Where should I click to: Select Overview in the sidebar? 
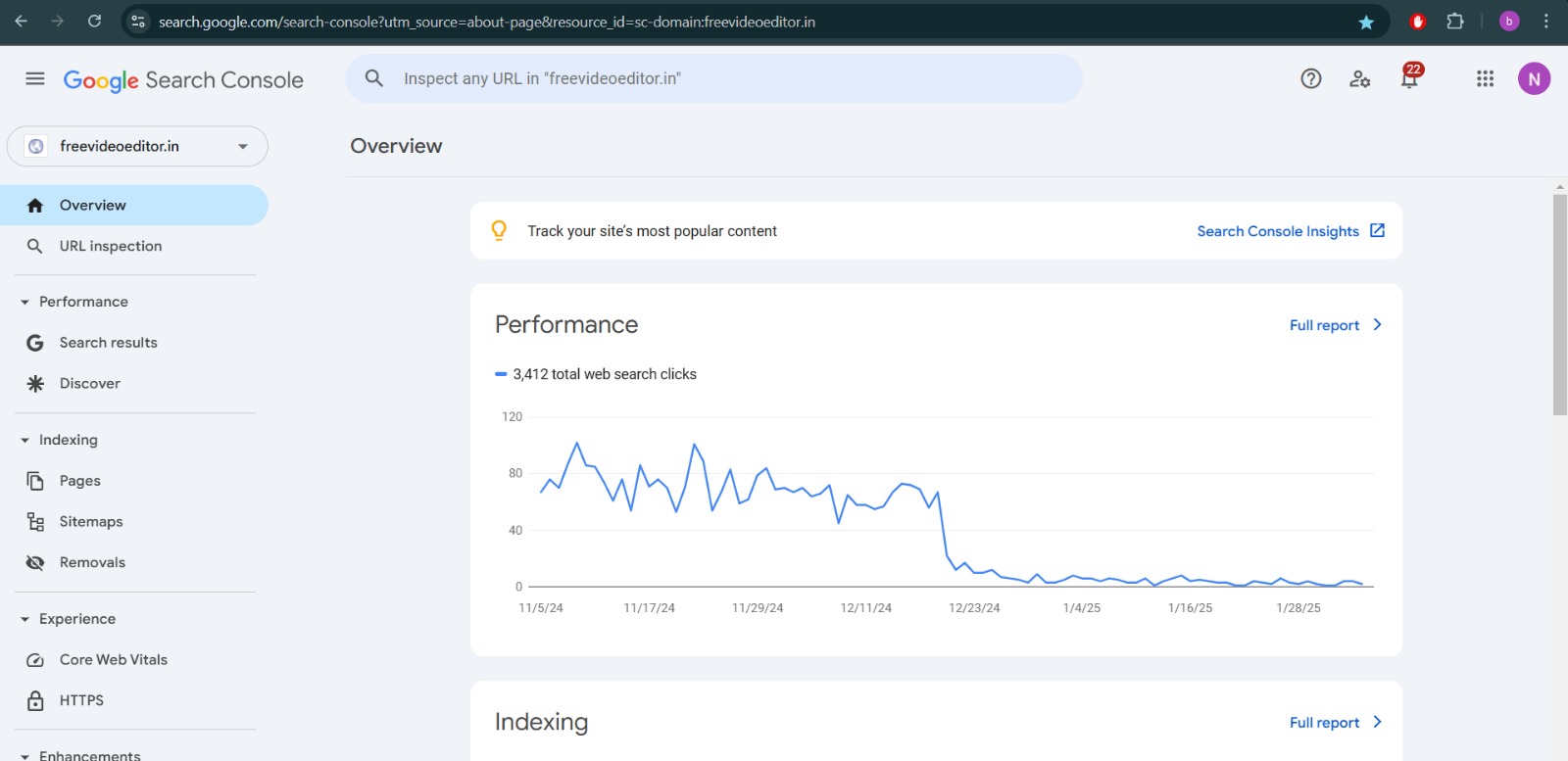tap(133, 205)
